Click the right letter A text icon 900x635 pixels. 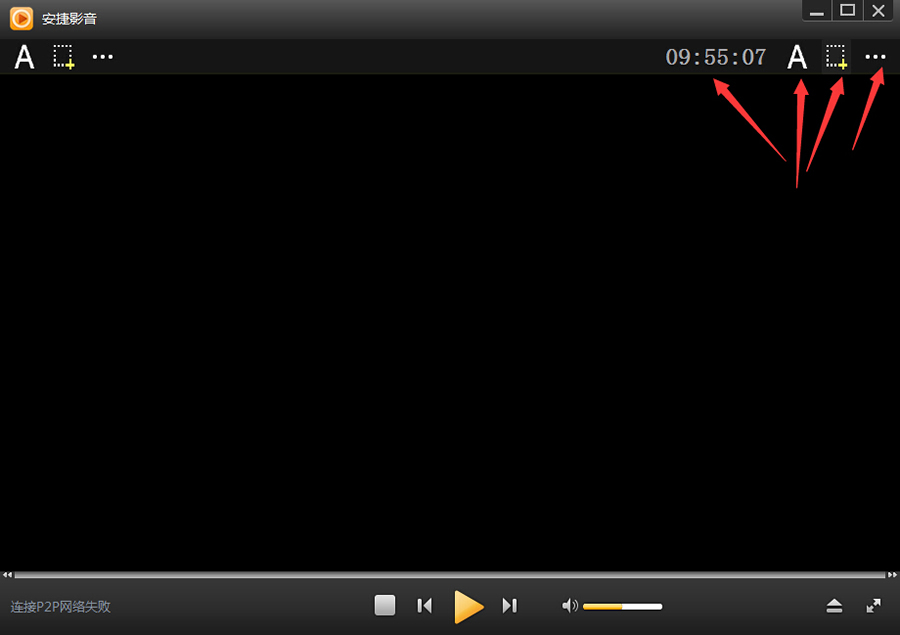click(x=797, y=57)
